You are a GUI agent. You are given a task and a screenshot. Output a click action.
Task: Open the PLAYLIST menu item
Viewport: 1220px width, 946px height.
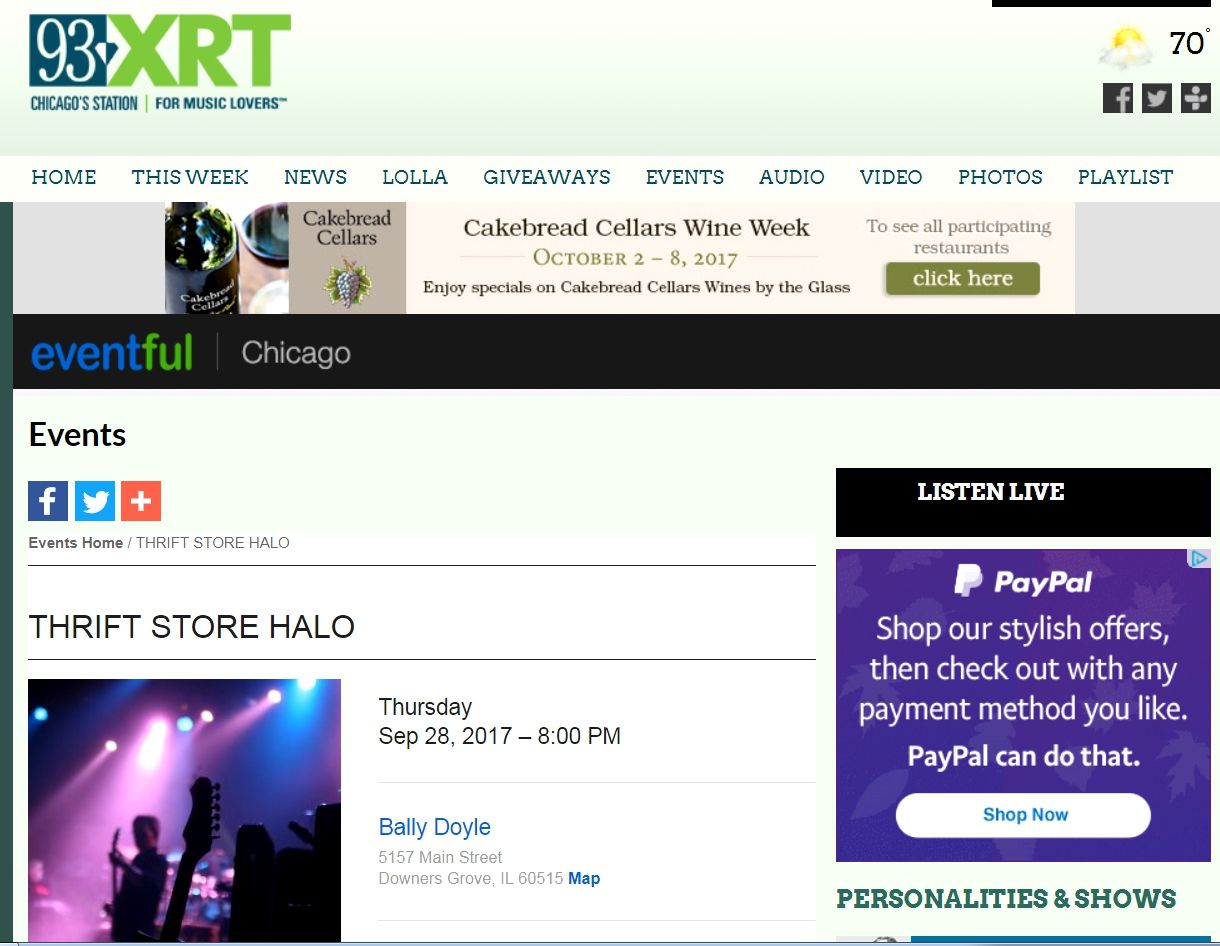pyautogui.click(x=1125, y=177)
